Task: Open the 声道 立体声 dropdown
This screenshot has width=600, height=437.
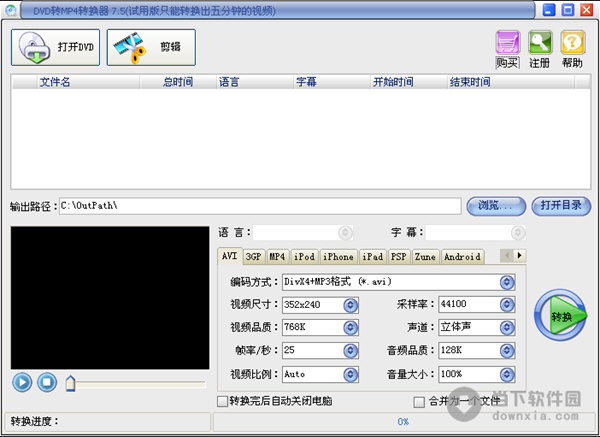Action: [x=507, y=328]
